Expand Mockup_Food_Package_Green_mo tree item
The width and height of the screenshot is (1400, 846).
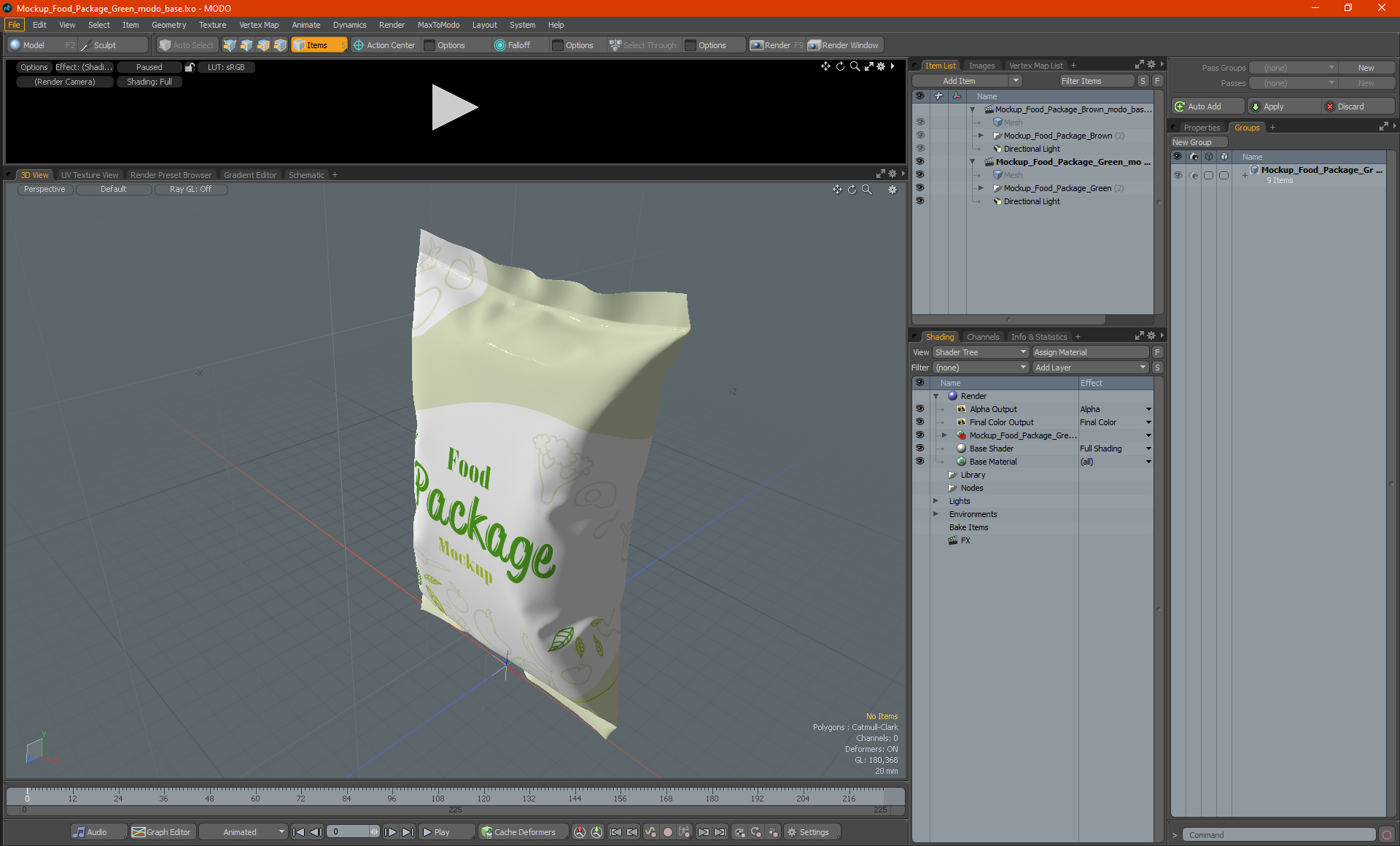(x=972, y=161)
